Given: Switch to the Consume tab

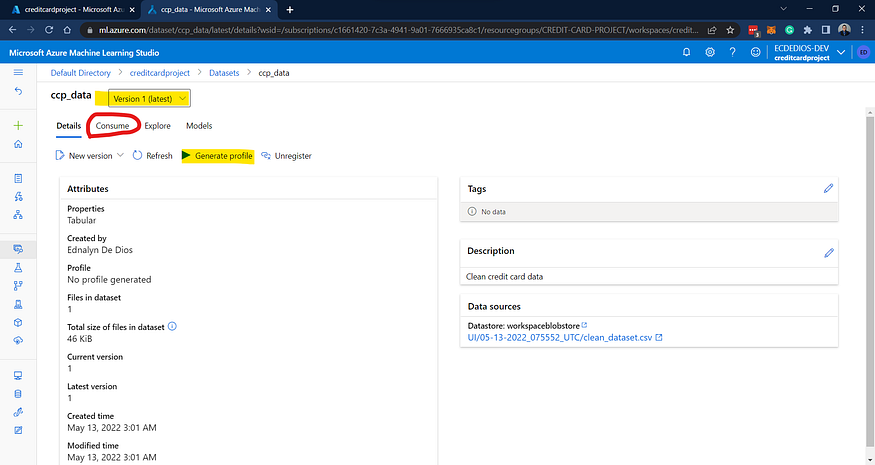Looking at the screenshot, I should pos(112,126).
